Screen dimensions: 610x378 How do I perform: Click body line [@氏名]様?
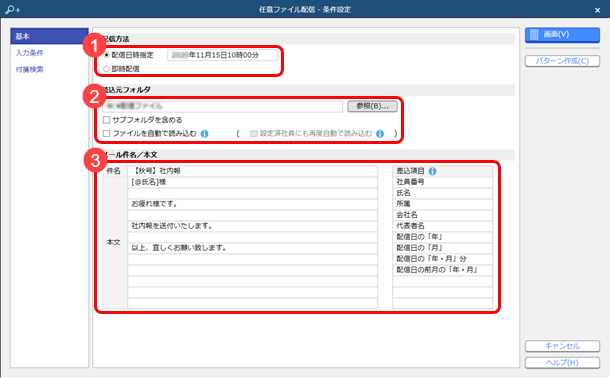coord(252,182)
